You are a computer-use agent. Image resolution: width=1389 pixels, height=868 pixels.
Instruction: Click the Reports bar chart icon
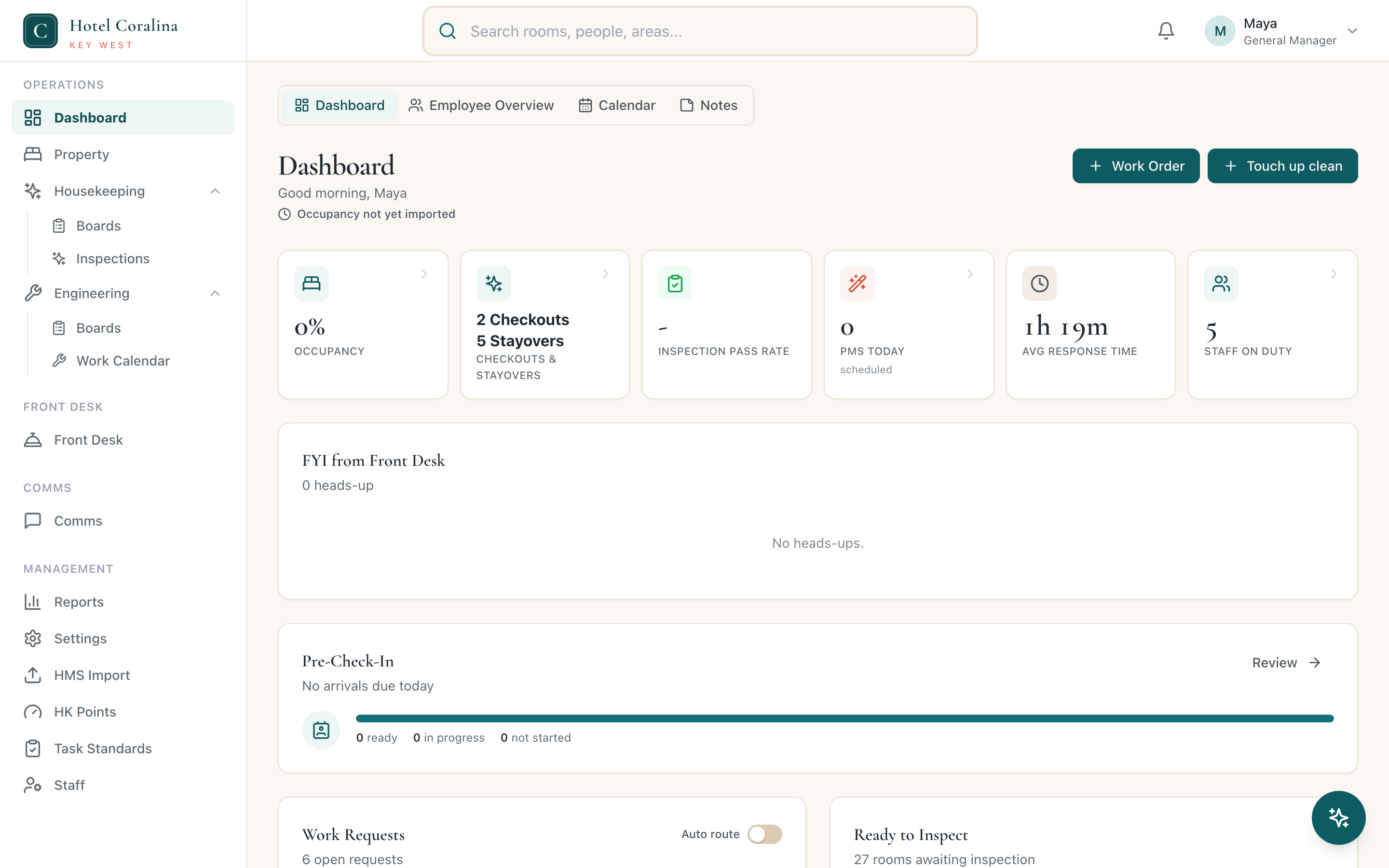tap(33, 602)
